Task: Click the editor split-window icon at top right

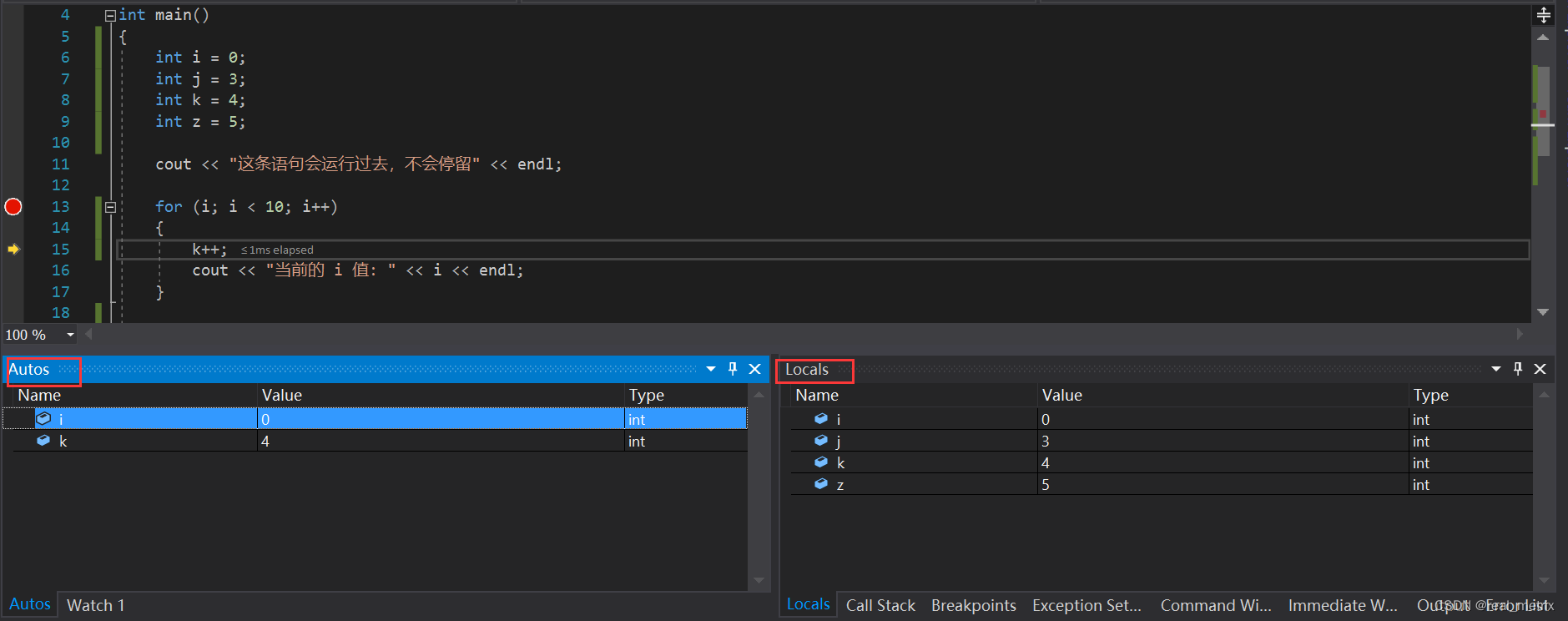Action: [x=1544, y=14]
